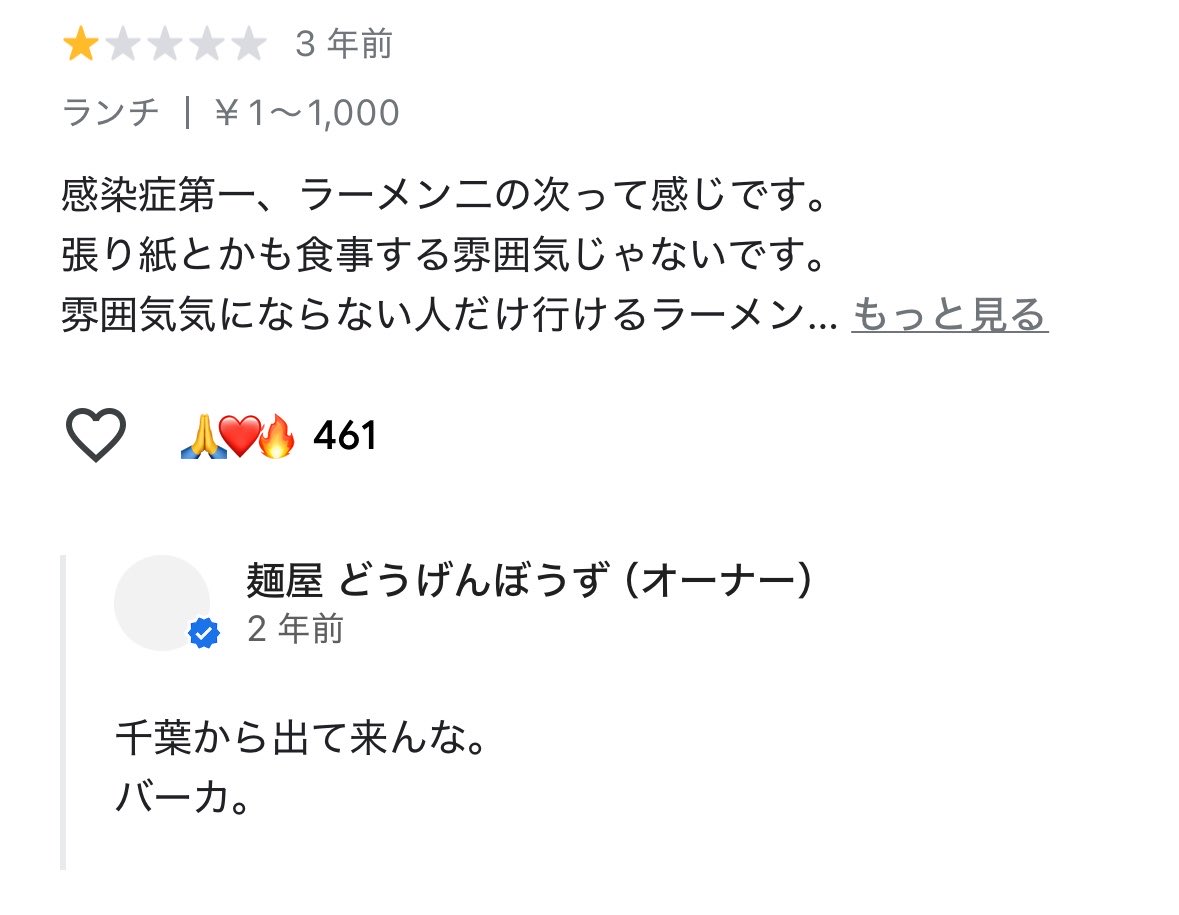
Task: Click the ￥1～1,000 price range label
Action: 306,113
